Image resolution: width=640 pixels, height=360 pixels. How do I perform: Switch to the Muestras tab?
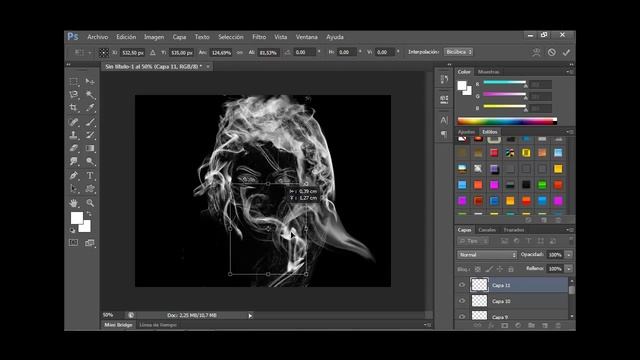(489, 72)
